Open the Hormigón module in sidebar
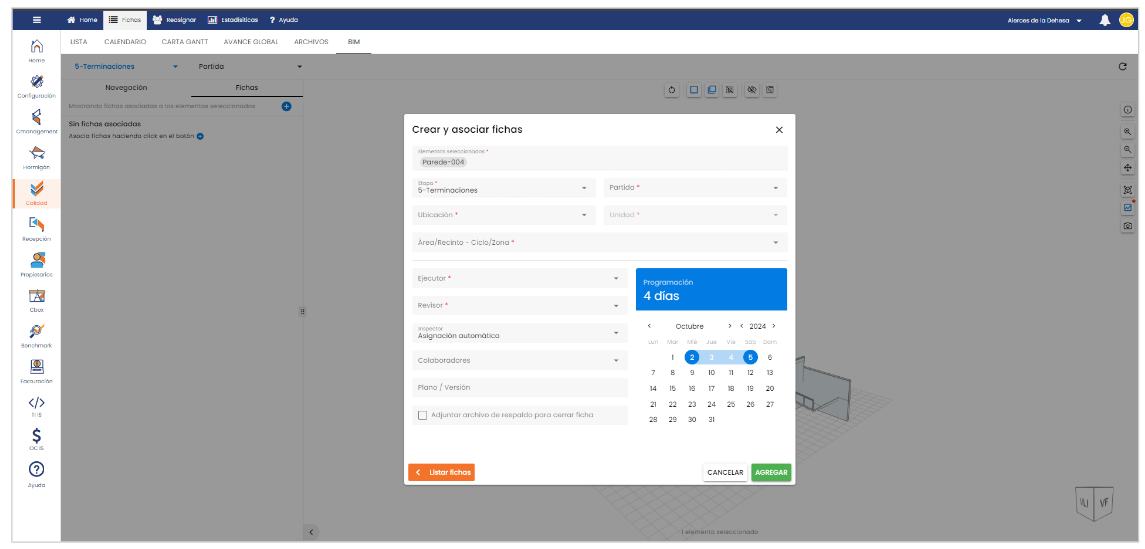The height and width of the screenshot is (549, 1145). pos(36,156)
